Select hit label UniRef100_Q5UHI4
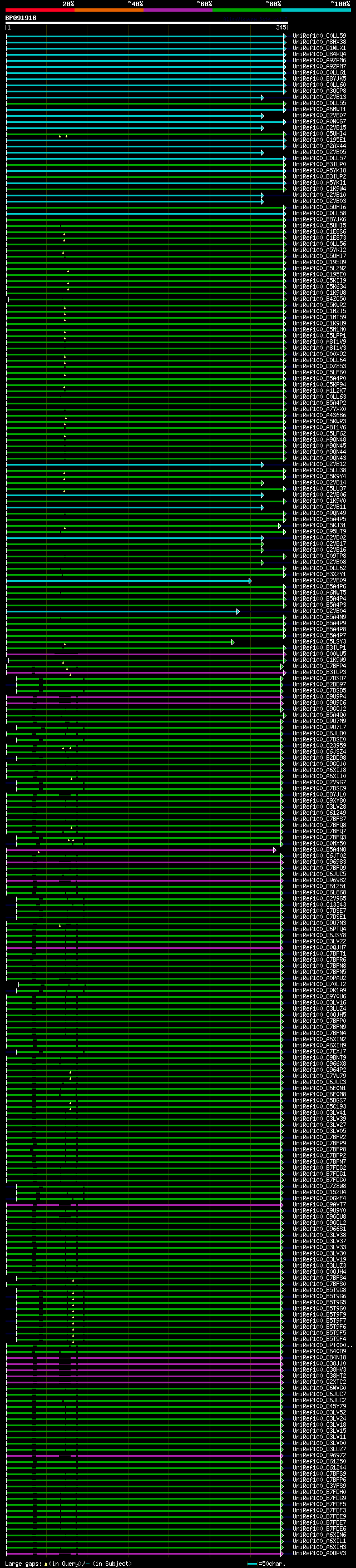356x1568 pixels. [x=319, y=134]
